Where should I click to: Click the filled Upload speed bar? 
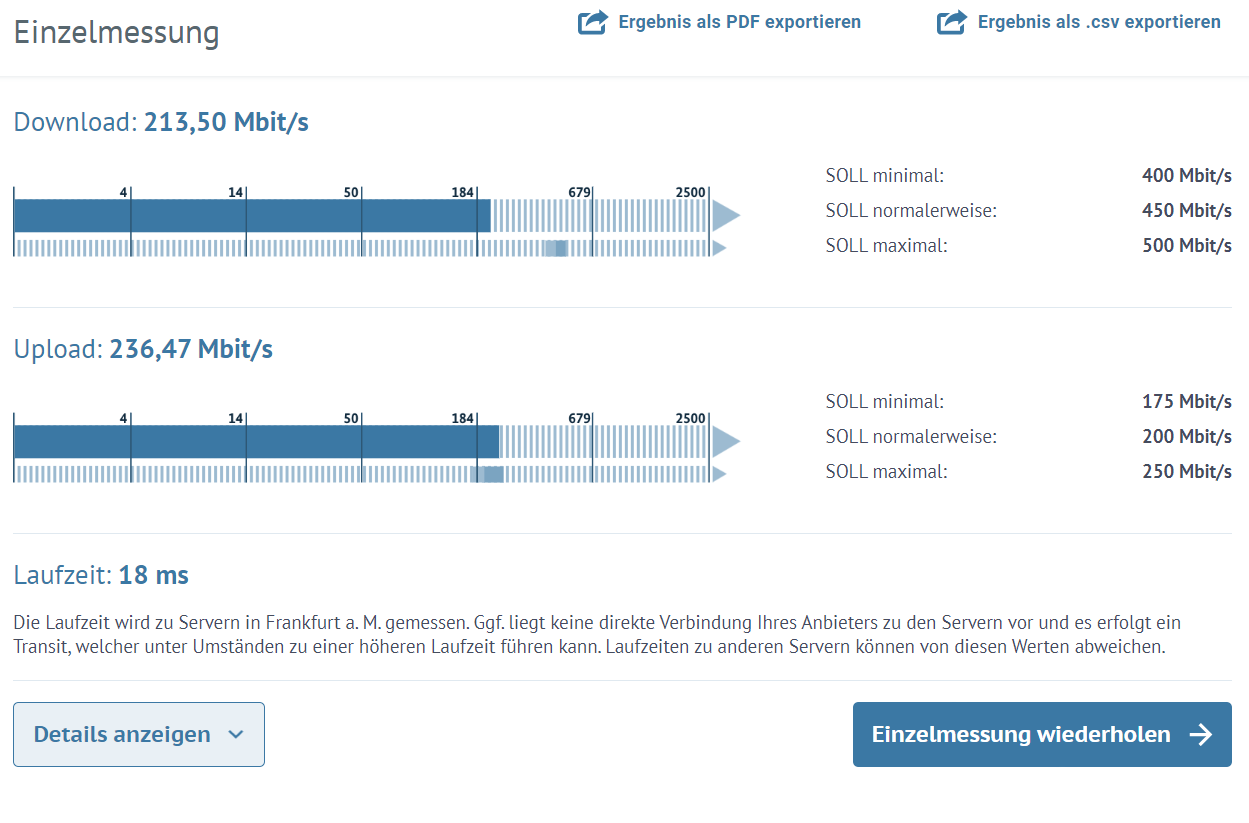pyautogui.click(x=256, y=441)
